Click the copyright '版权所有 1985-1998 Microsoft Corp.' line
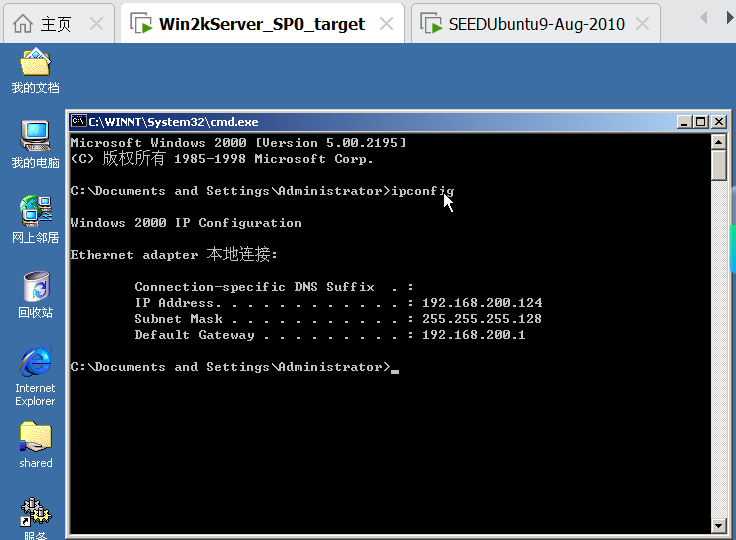 tap(222, 158)
